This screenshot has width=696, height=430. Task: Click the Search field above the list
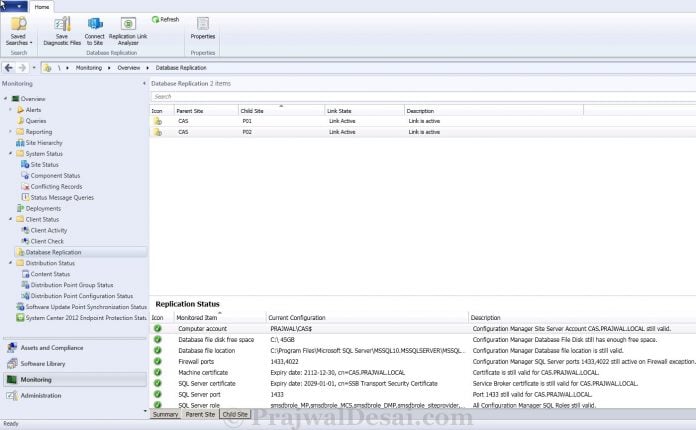point(423,97)
